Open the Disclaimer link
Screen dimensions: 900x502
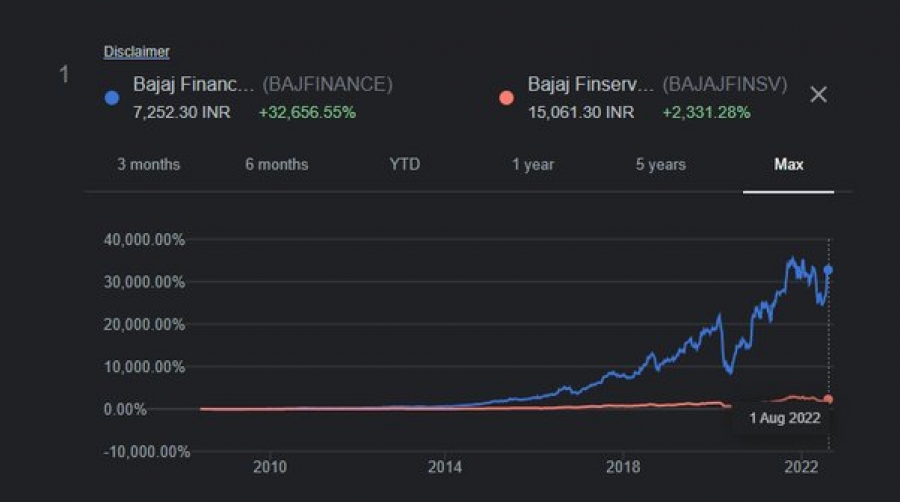[x=137, y=52]
